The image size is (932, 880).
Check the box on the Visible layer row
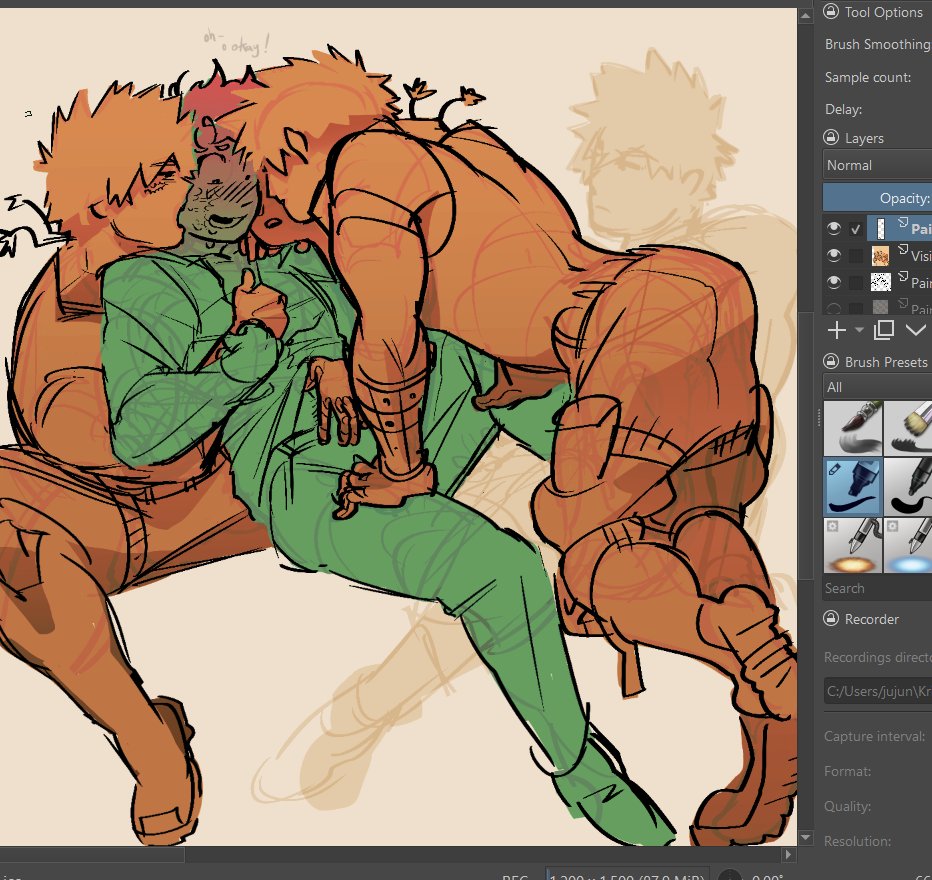pyautogui.click(x=855, y=256)
